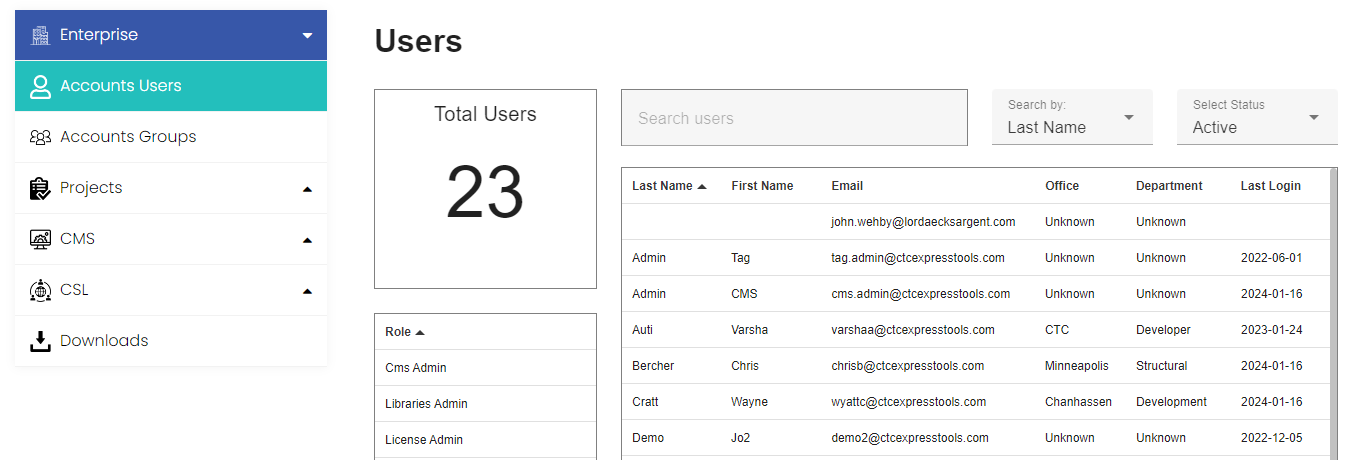The image size is (1359, 460).
Task: Expand the Projects menu section
Action: click(307, 189)
